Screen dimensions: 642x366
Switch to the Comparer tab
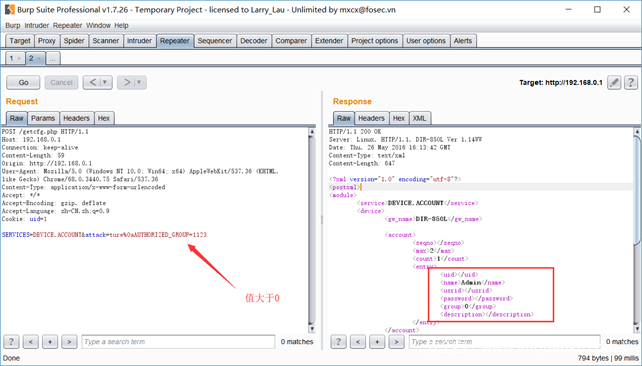[291, 41]
